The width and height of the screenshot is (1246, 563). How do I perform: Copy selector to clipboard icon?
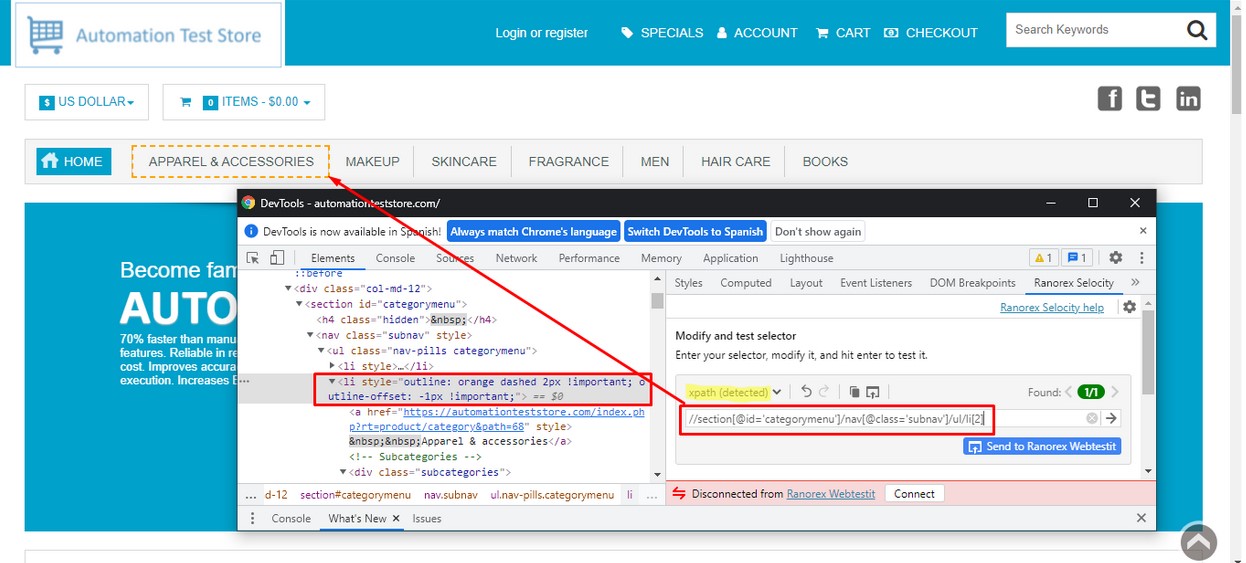pyautogui.click(x=854, y=392)
